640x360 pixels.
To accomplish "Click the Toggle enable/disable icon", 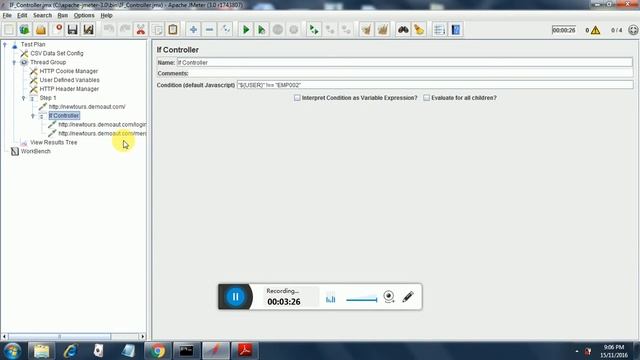I will coord(225,29).
